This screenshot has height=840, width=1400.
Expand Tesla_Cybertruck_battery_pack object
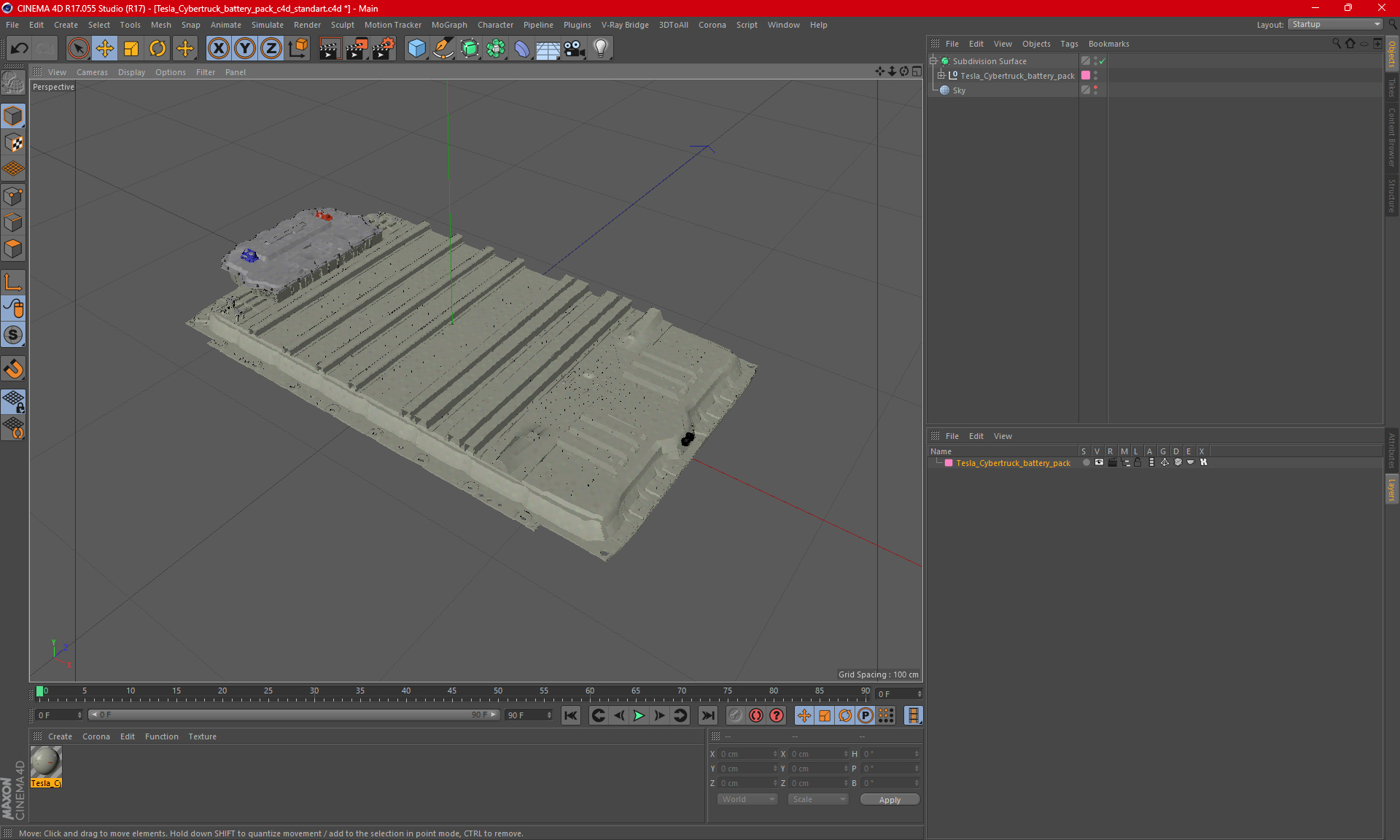[x=941, y=75]
